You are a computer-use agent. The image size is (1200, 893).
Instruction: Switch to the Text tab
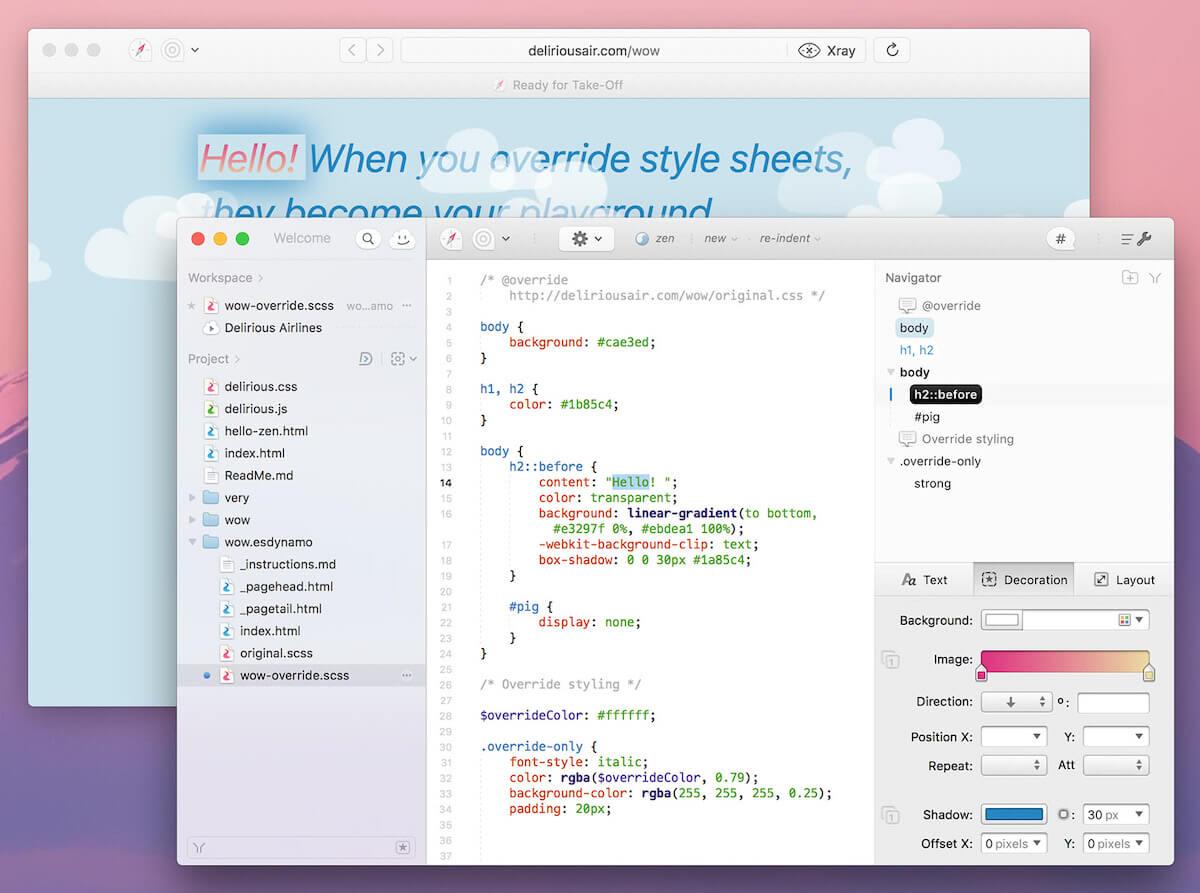pos(924,580)
